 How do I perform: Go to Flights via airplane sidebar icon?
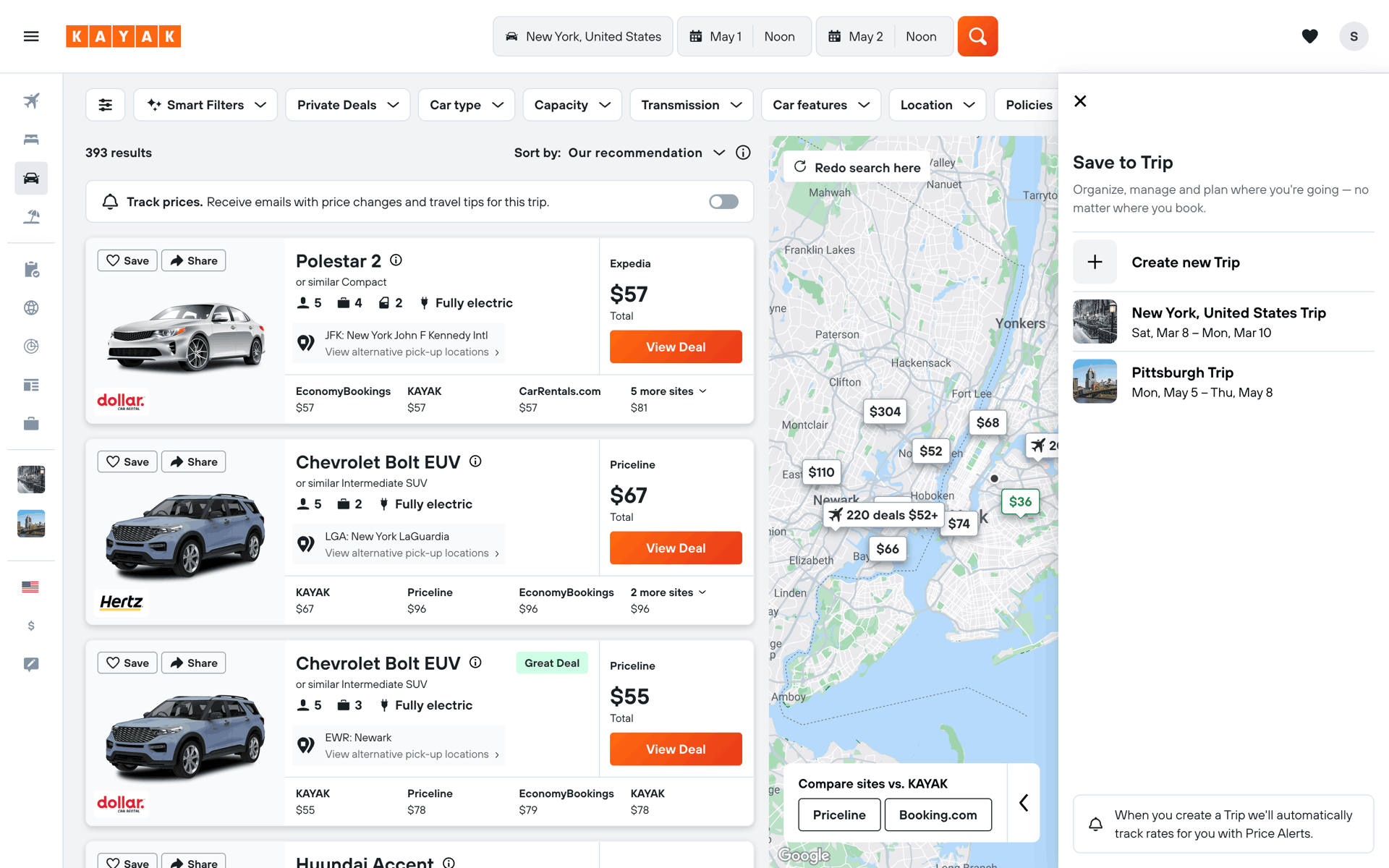[31, 101]
